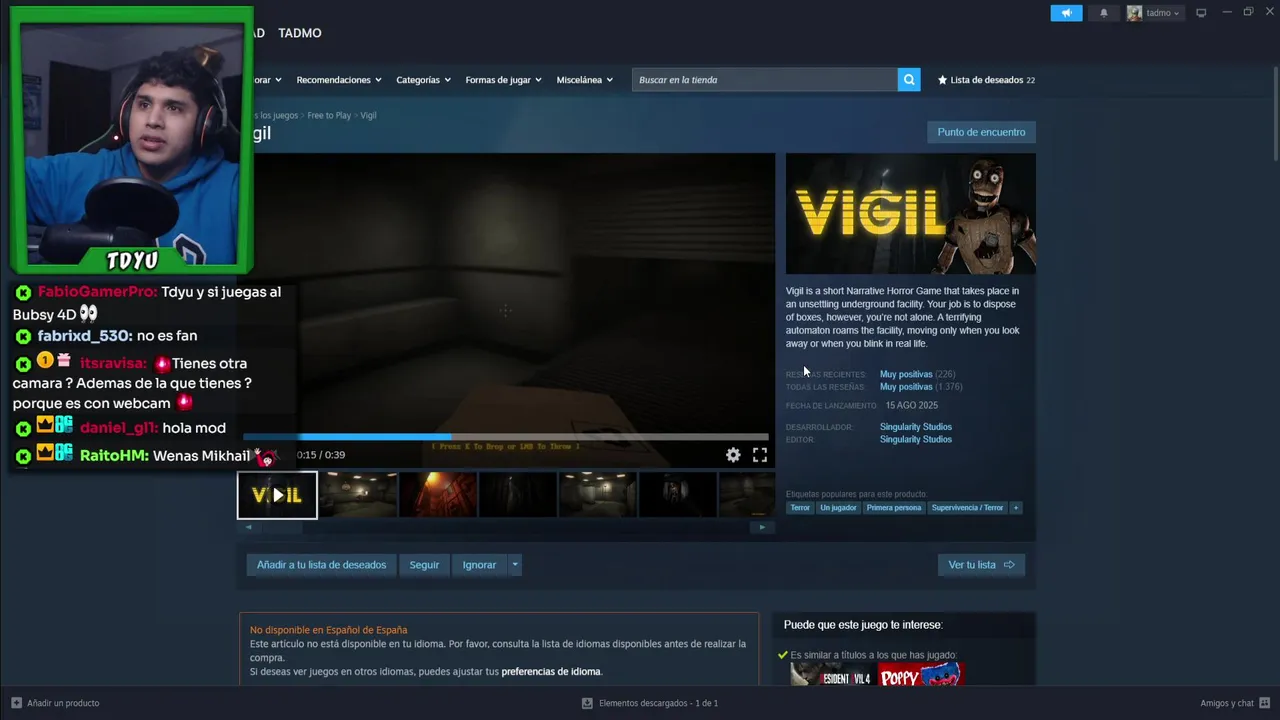
Task: Select the 'Primera persona' tag
Action: (894, 508)
